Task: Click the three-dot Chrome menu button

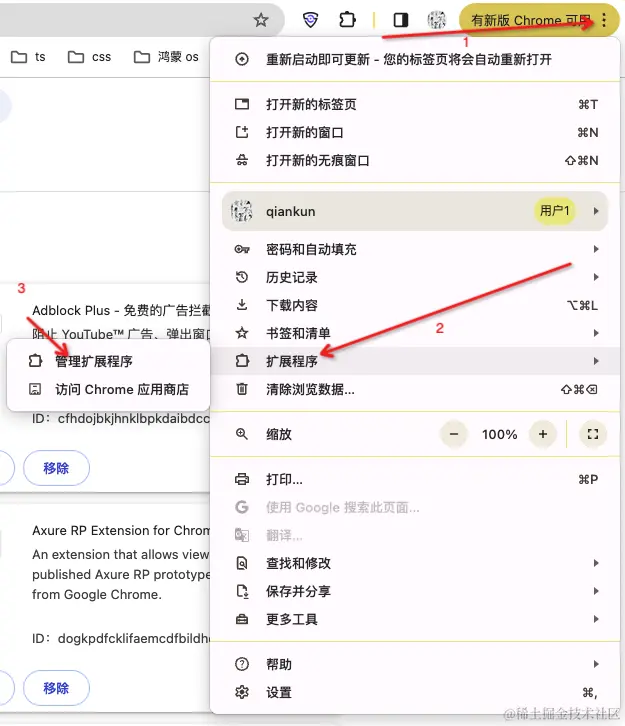Action: (x=604, y=20)
